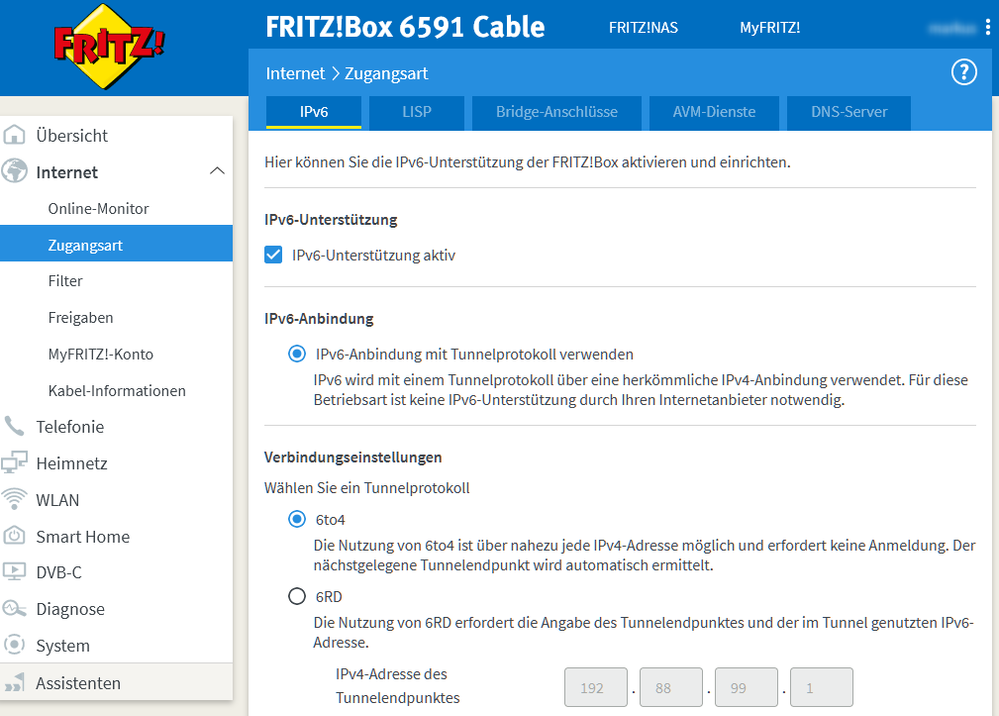Click the System icon
The width and height of the screenshot is (999, 716).
point(14,645)
